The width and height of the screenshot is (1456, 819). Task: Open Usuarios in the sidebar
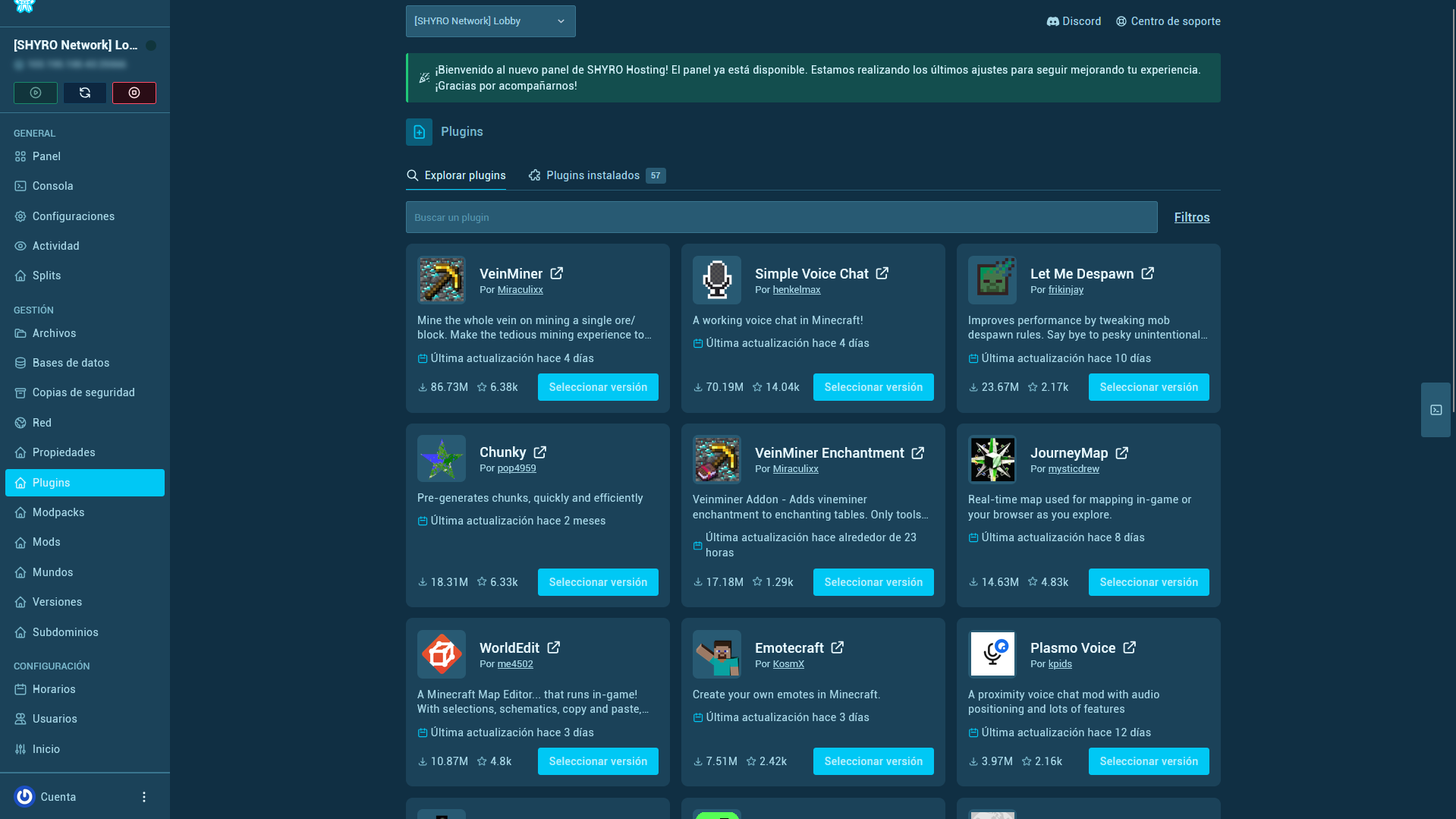[85, 719]
